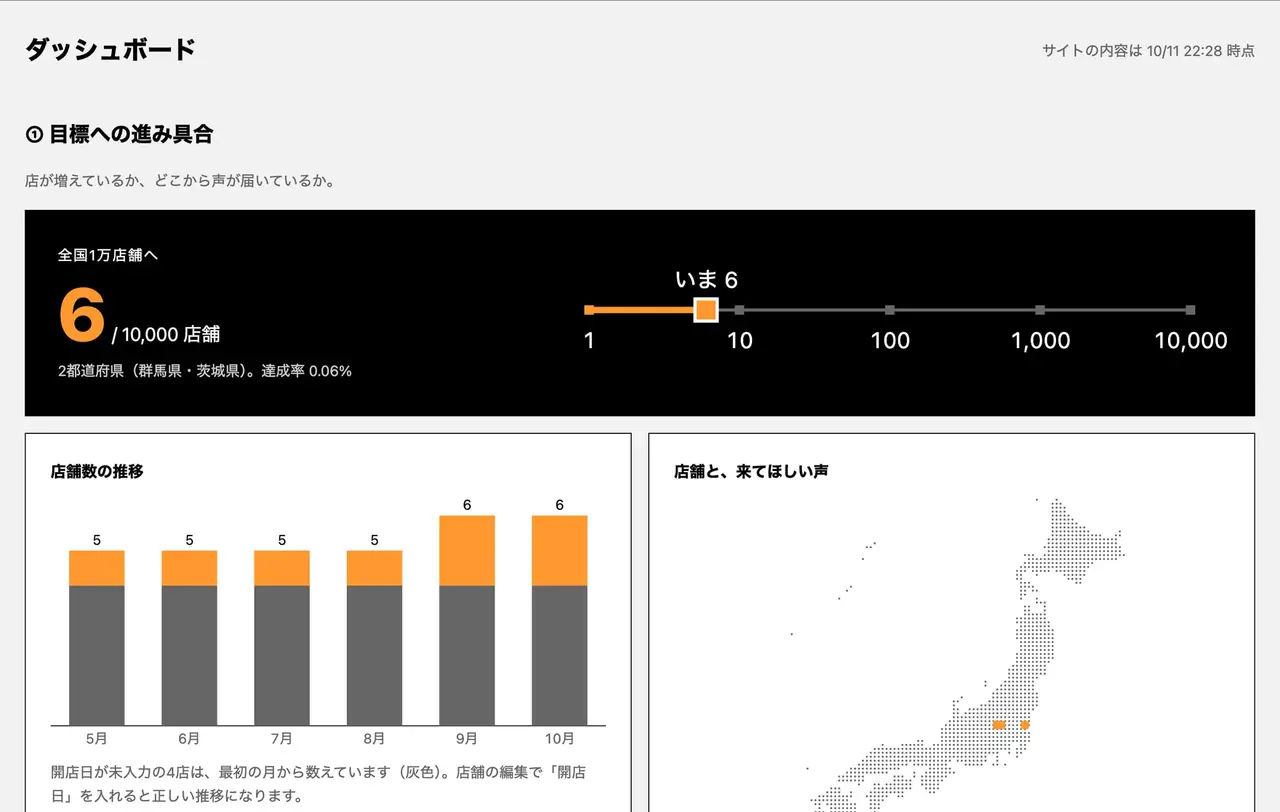
Task: Click the gray segment of the 6月 bar
Action: pyautogui.click(x=189, y=655)
